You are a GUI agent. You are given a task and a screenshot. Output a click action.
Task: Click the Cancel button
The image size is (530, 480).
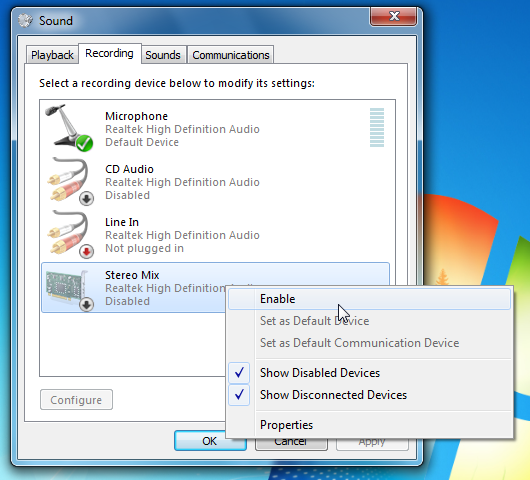point(291,444)
